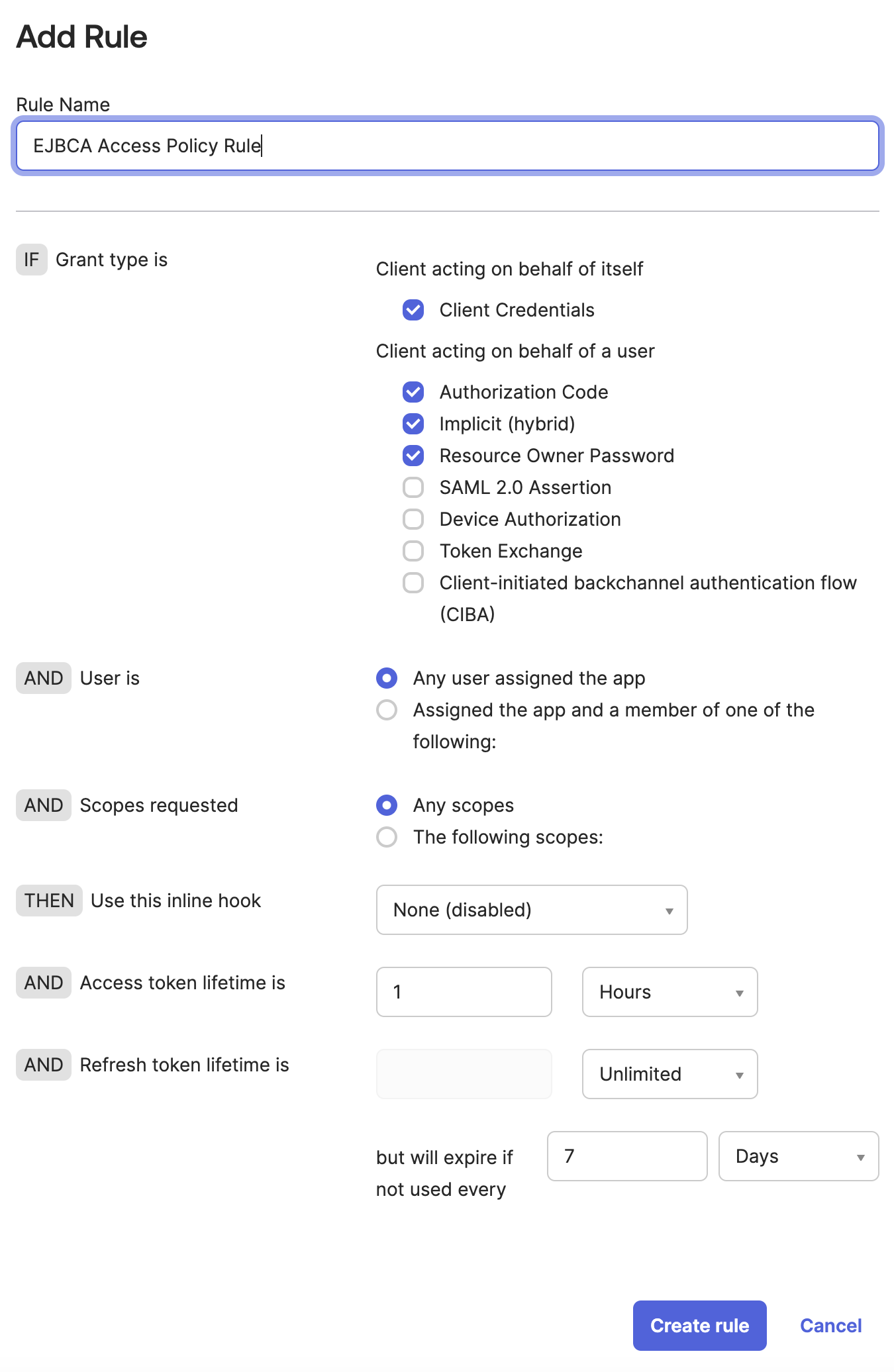Click the Create rule button
Image resolution: width=894 pixels, height=1372 pixels.
699,1326
